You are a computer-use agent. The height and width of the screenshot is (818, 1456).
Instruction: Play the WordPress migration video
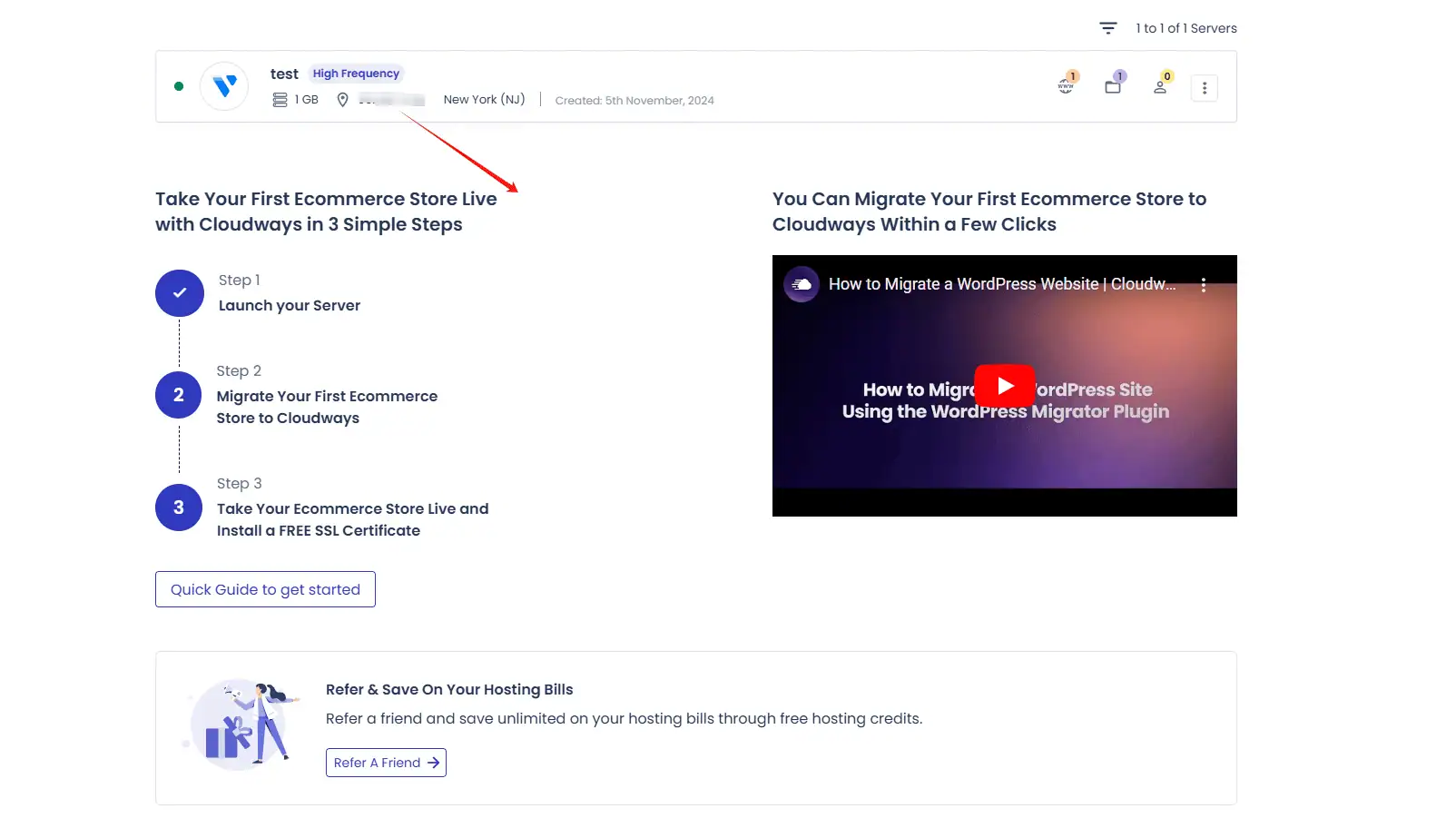coord(1005,386)
